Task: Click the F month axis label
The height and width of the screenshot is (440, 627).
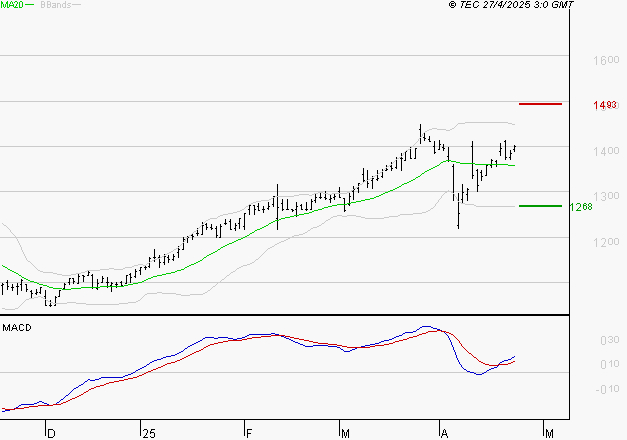Action: pos(249,434)
